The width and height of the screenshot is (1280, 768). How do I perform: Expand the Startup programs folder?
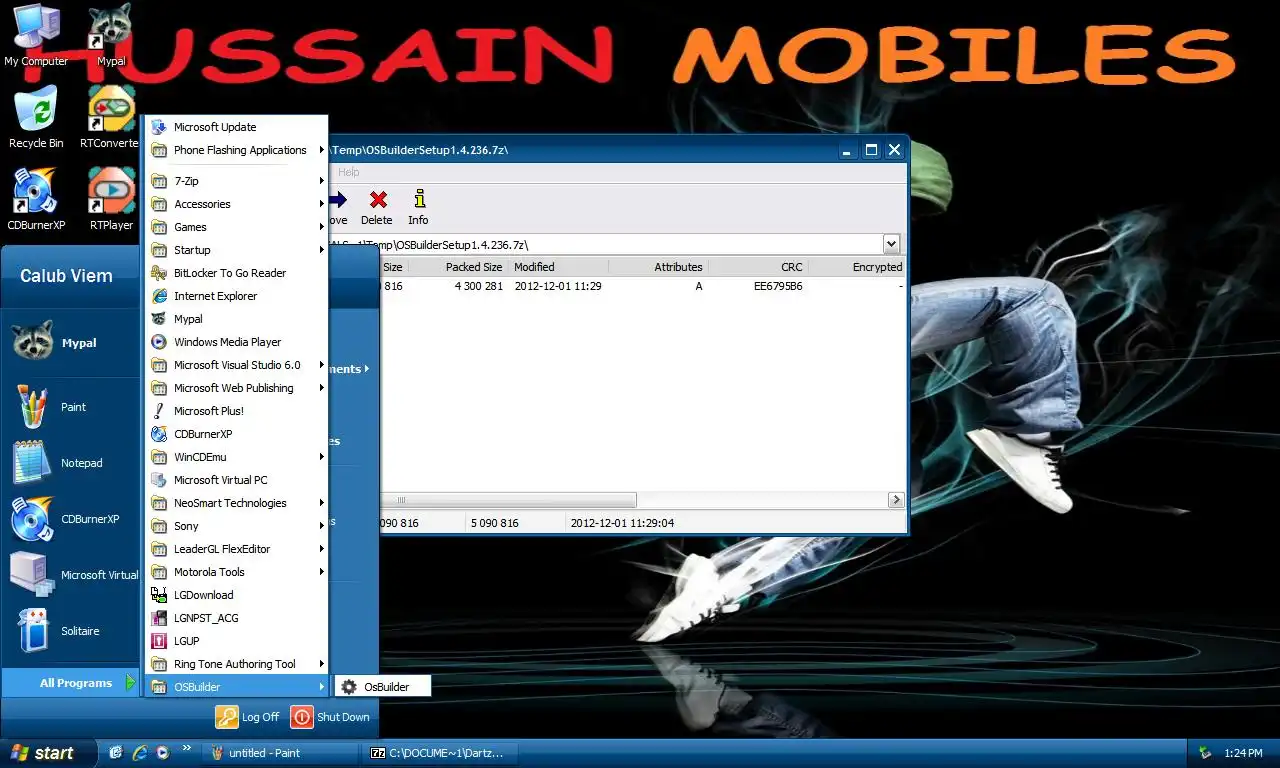click(237, 250)
